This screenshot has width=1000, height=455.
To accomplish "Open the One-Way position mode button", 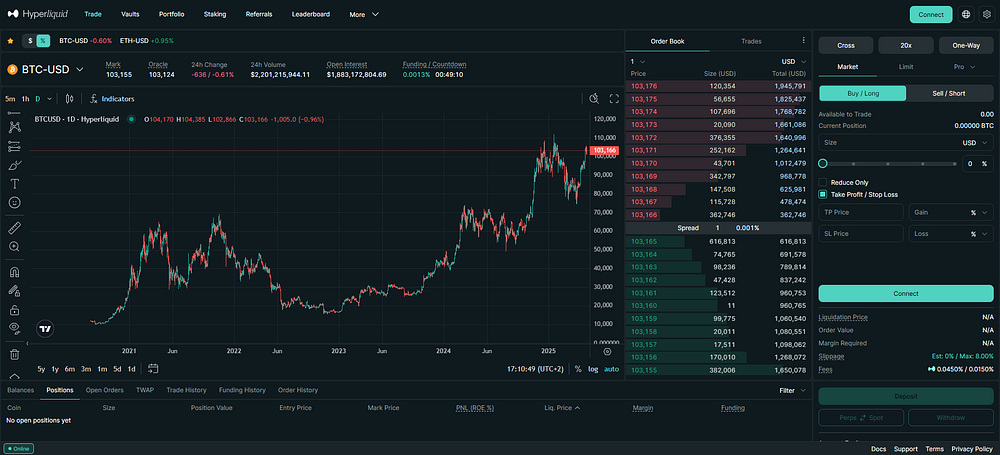I will tap(966, 45).
